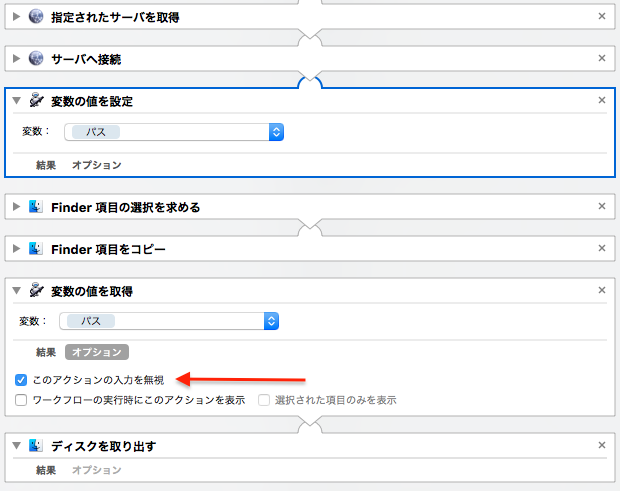The image size is (620, 491).
Task: Click the Finder icon for Finder 項目の選択を求める
Action: coord(37,207)
